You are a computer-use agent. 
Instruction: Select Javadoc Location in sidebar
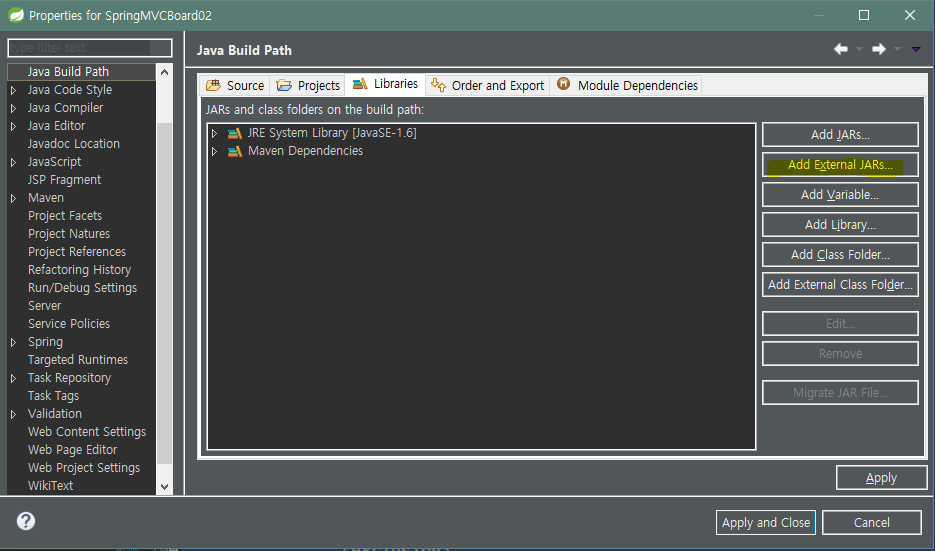(73, 144)
